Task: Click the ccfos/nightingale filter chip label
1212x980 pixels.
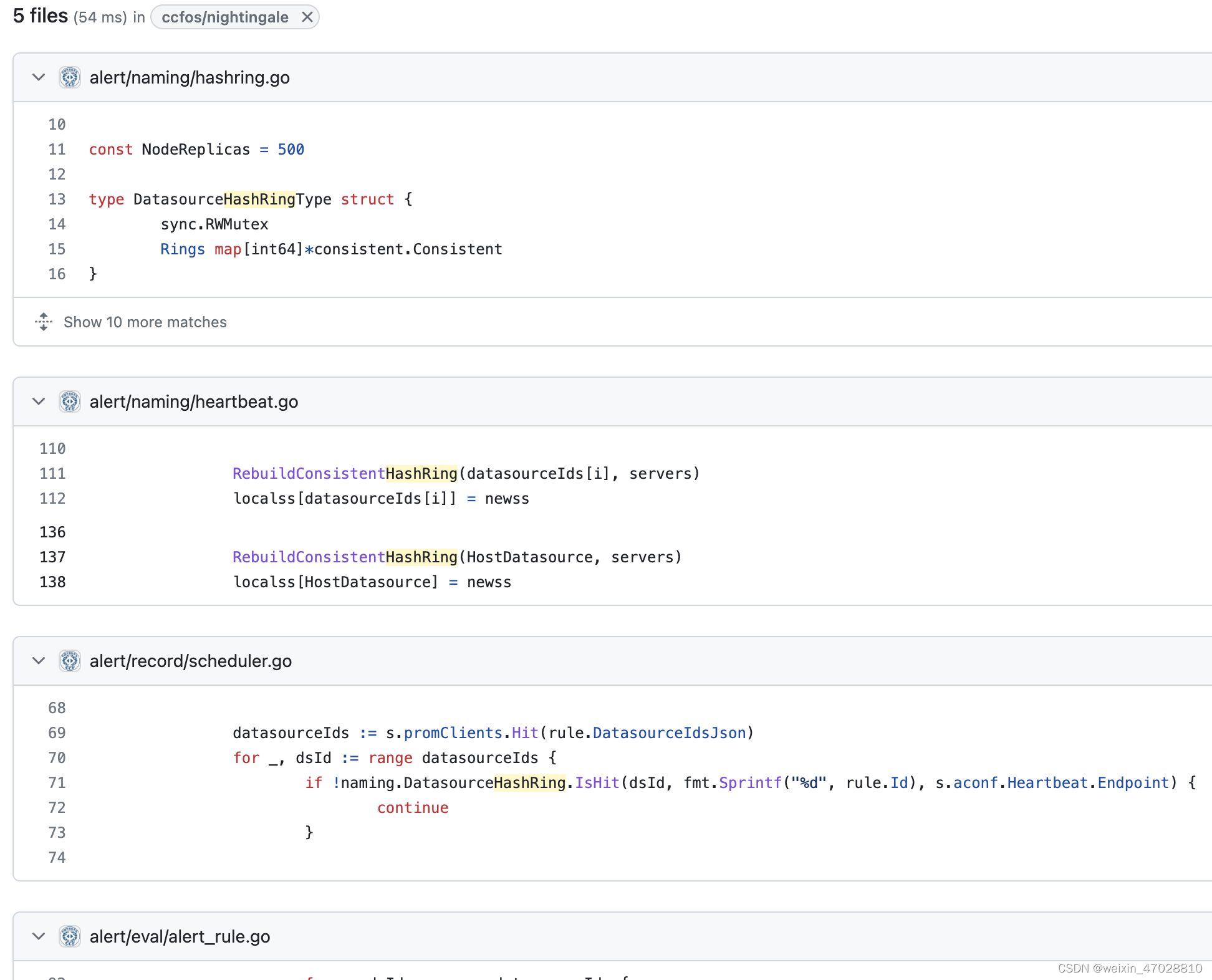Action: (224, 17)
